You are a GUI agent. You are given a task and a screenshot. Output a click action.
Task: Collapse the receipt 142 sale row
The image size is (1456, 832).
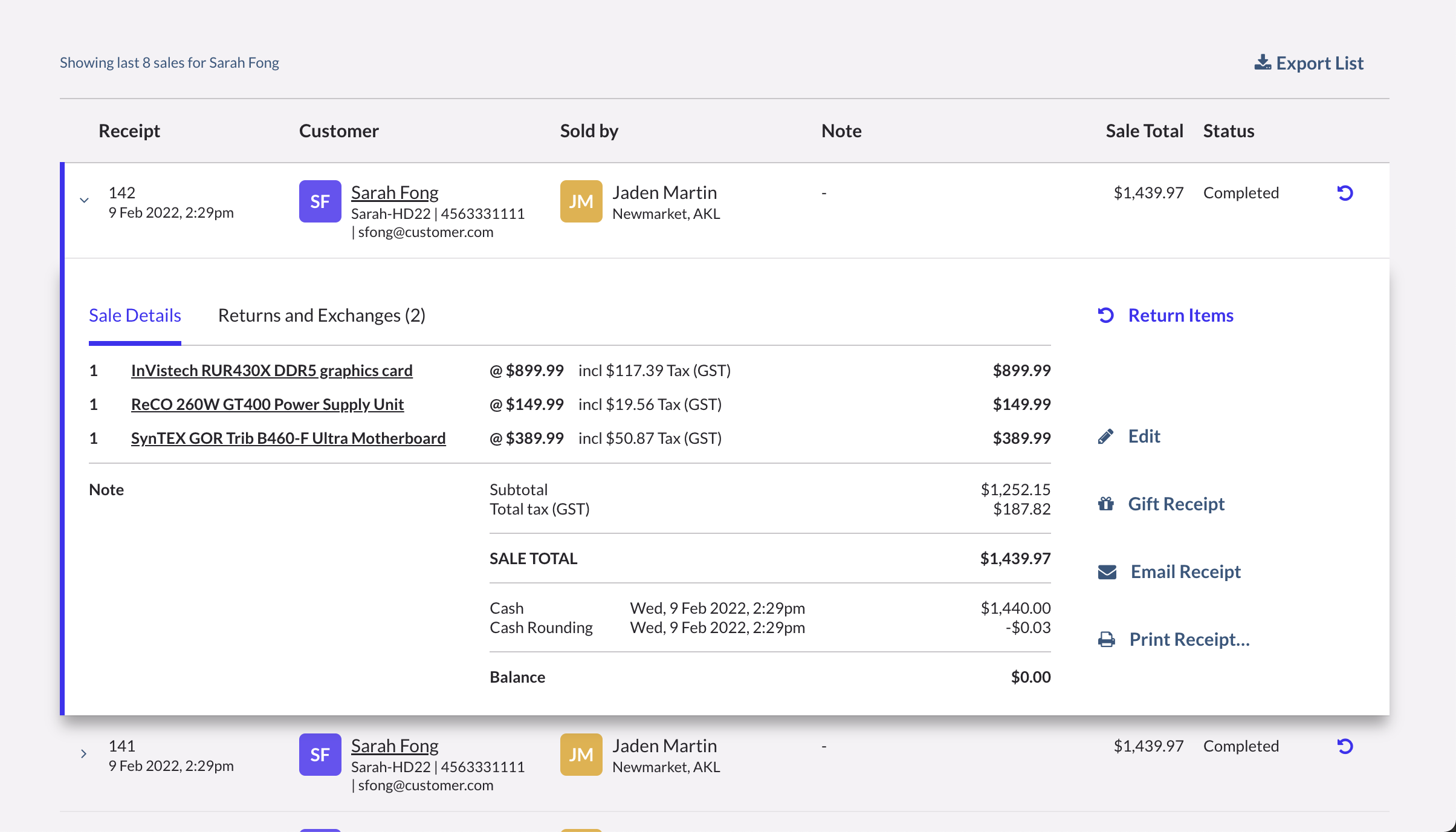84,200
